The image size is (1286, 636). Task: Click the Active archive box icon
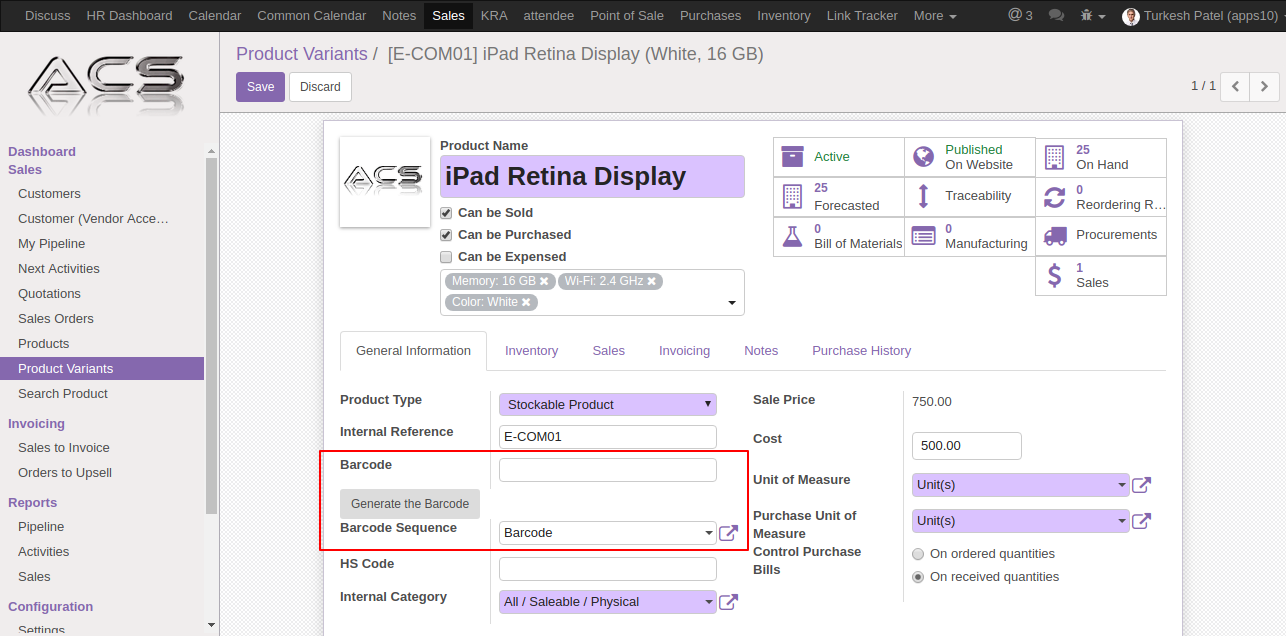click(792, 157)
